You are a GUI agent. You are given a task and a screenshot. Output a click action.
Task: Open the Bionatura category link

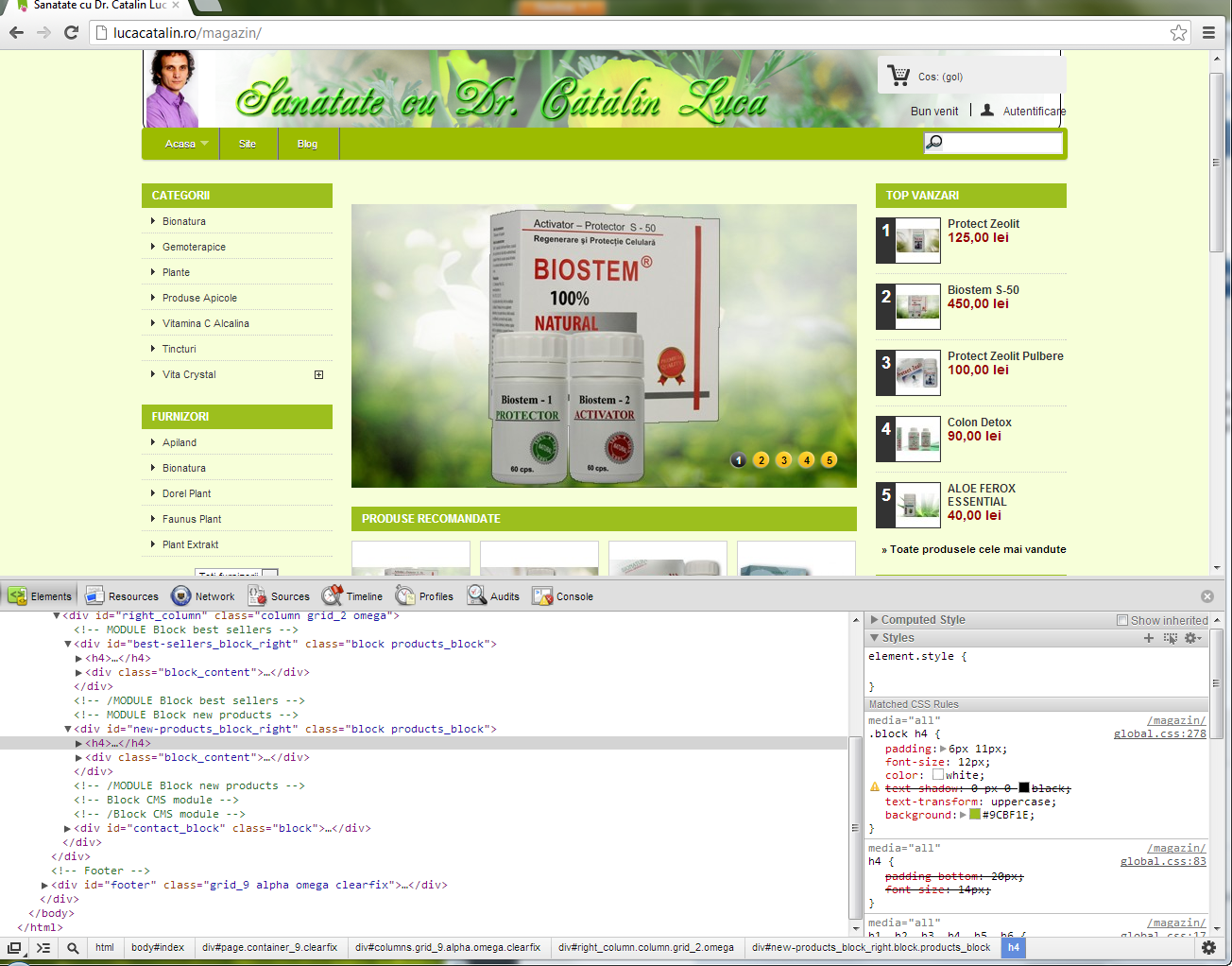pyautogui.click(x=183, y=221)
